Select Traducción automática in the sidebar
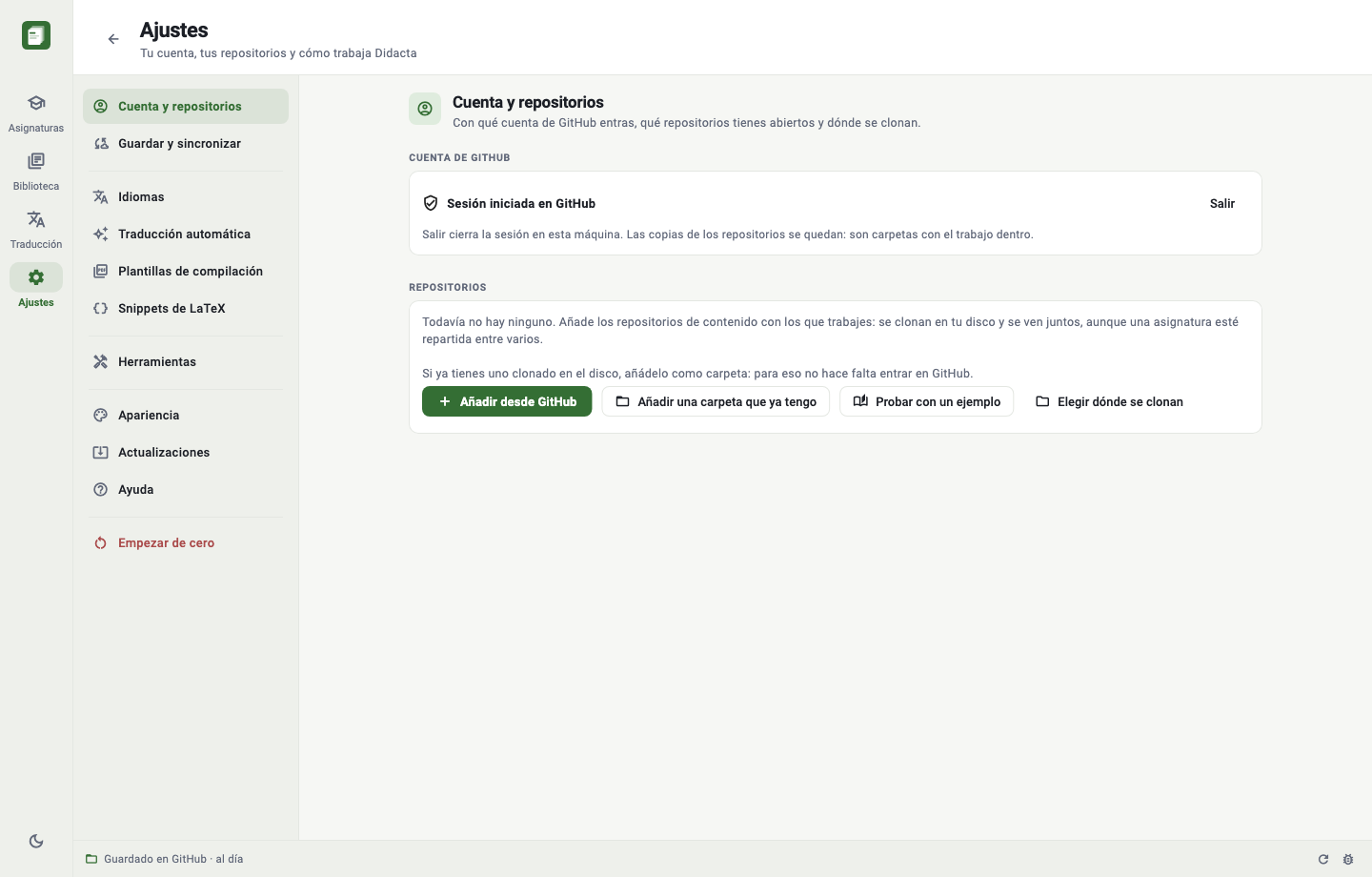The image size is (1372, 877). (186, 234)
